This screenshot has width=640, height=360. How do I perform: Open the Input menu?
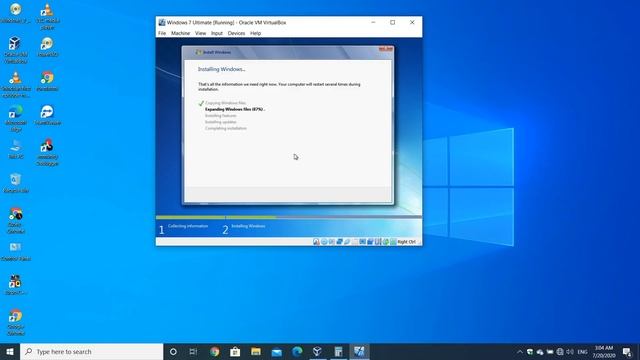point(217,33)
